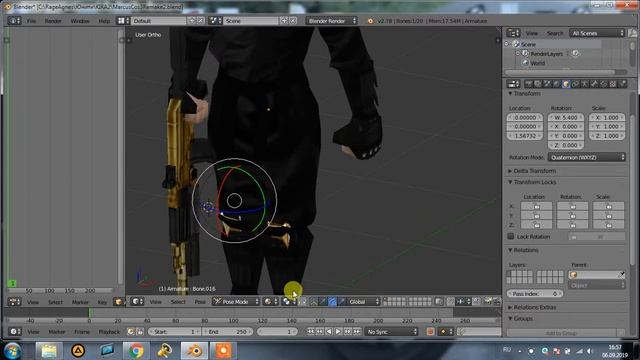Open the Render Layers properties tab
Screen dimensions: 640x360
(538, 84)
